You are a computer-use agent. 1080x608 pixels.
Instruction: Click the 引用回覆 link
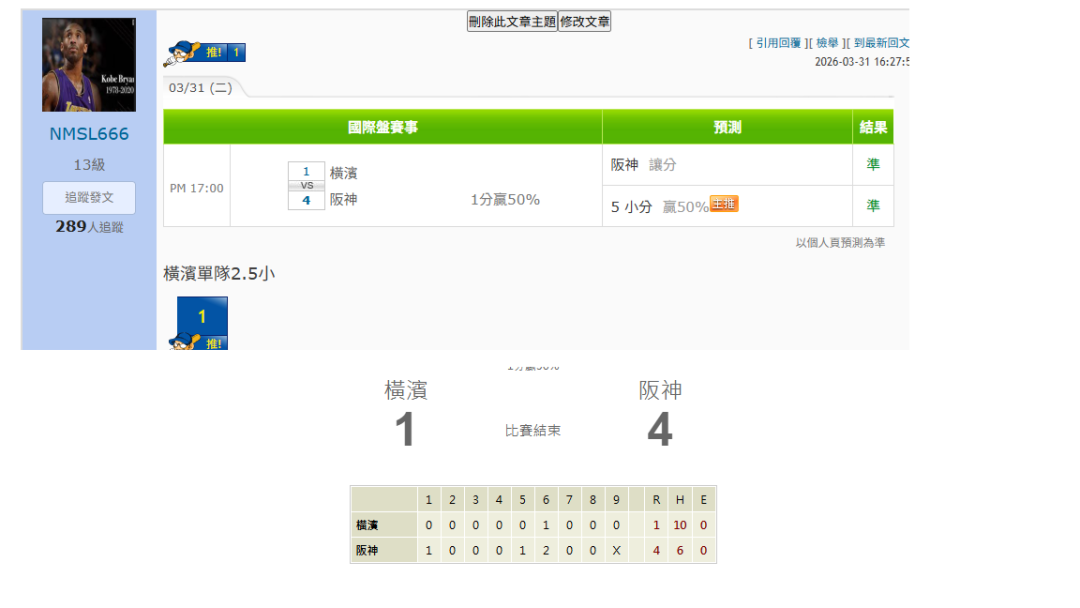pyautogui.click(x=778, y=43)
